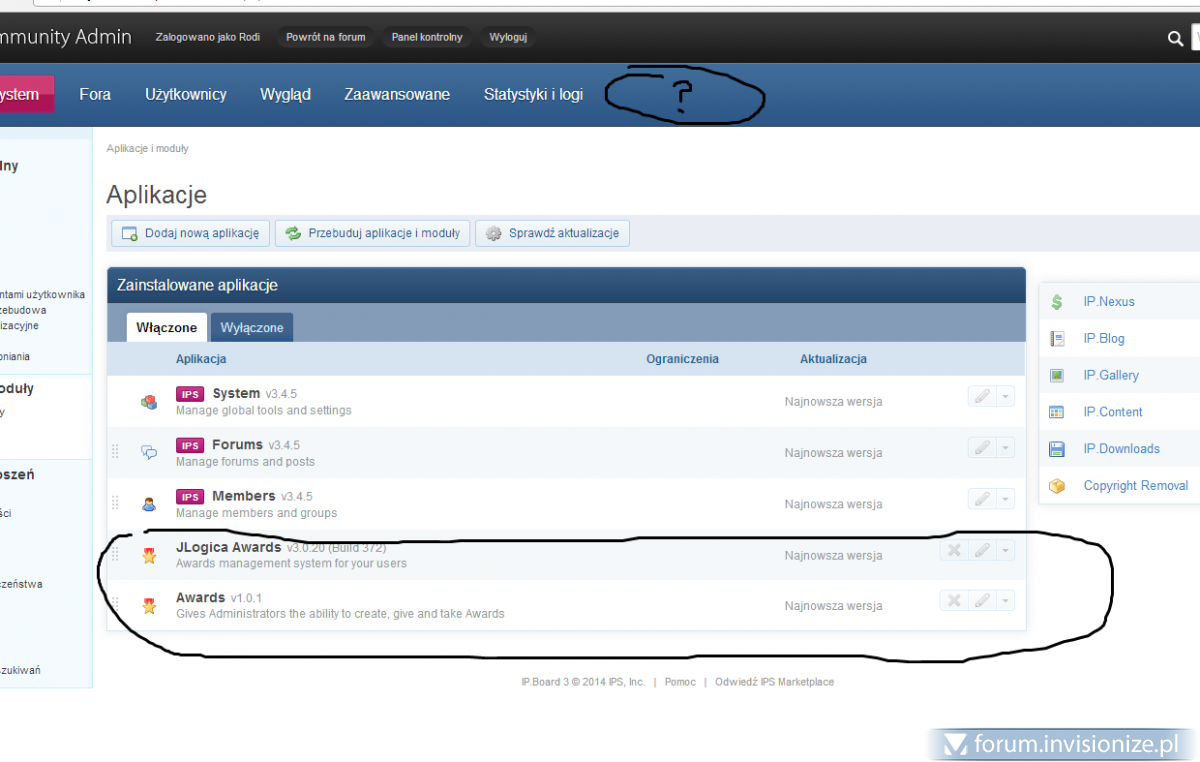Click the Aktualizacja column header
The width and height of the screenshot is (1200, 762).
point(833,359)
